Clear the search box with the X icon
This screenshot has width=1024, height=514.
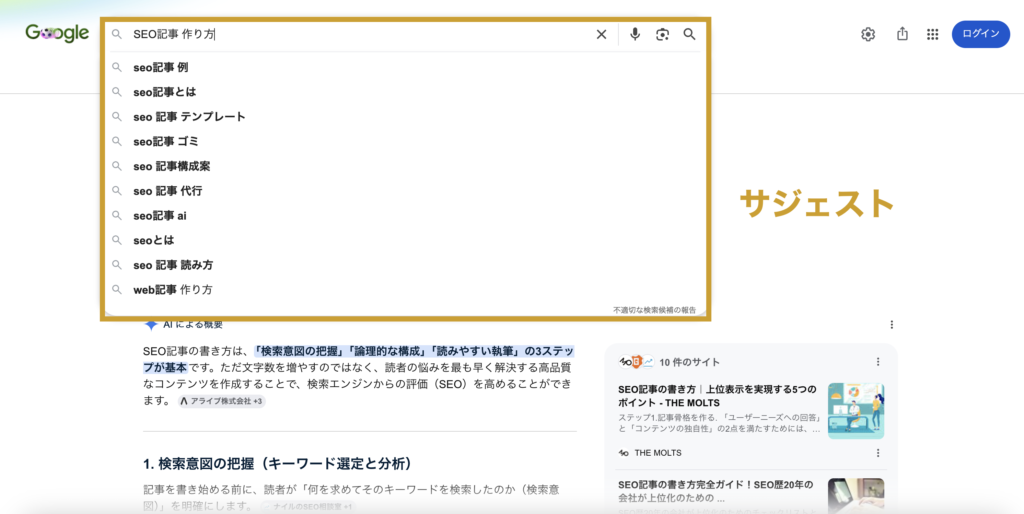pos(601,35)
